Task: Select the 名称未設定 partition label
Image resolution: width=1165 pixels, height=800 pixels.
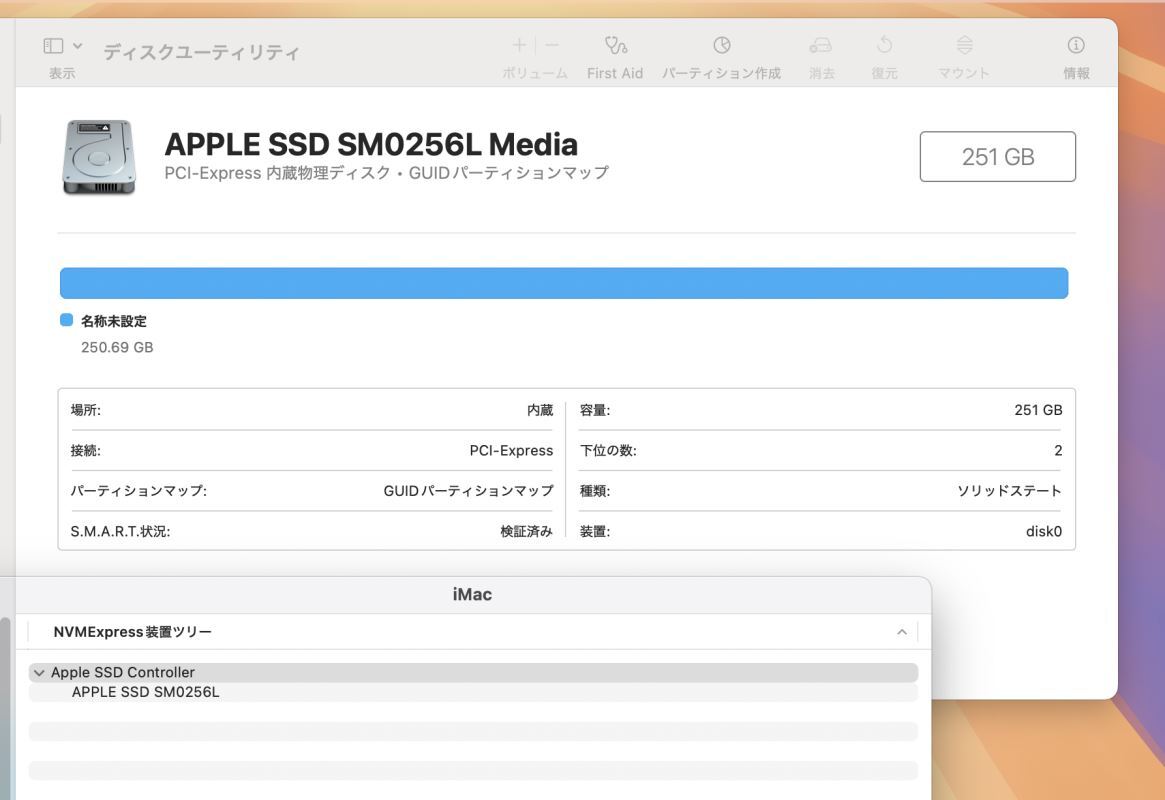Action: 114,321
